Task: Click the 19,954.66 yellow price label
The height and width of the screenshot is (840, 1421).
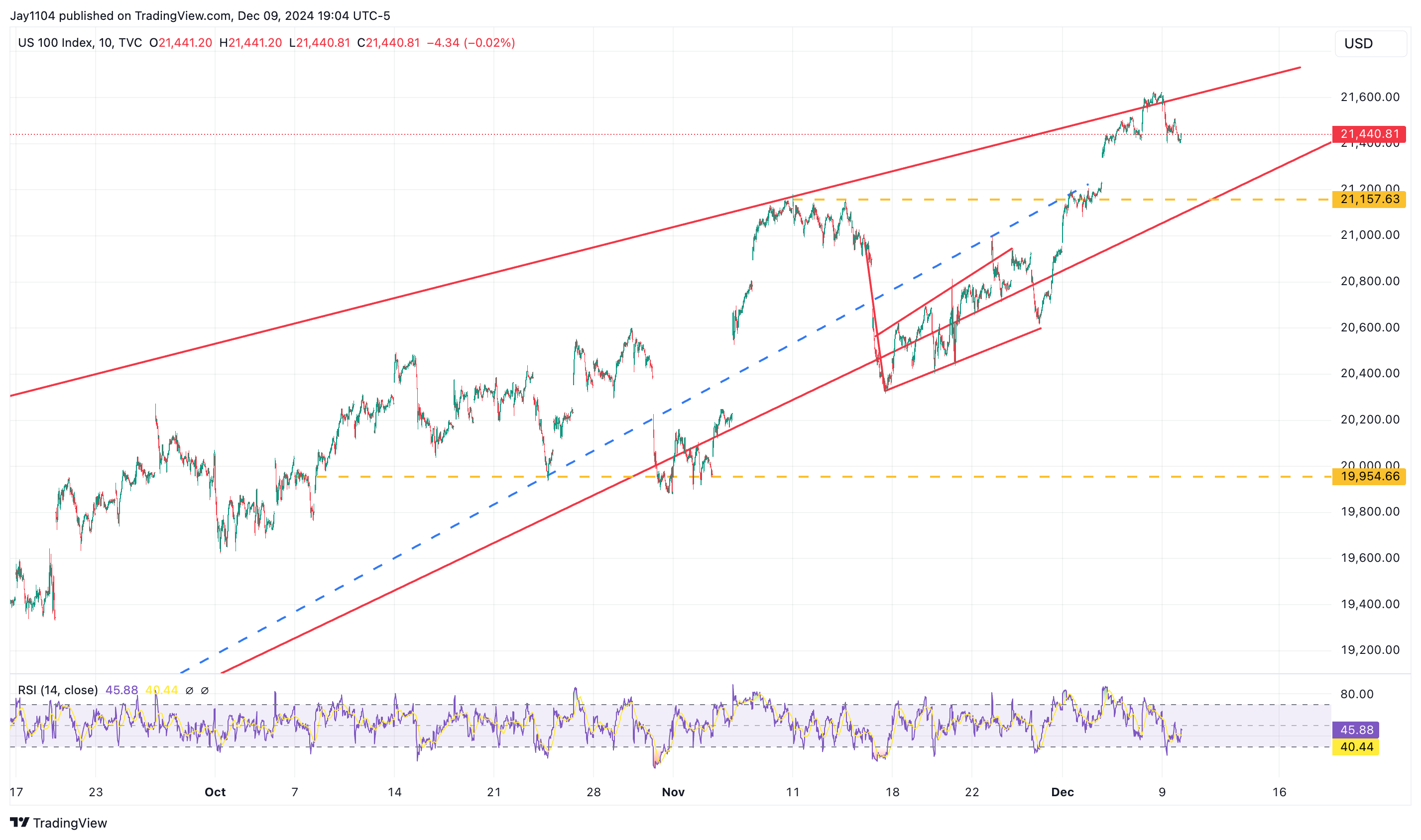Action: point(1369,477)
